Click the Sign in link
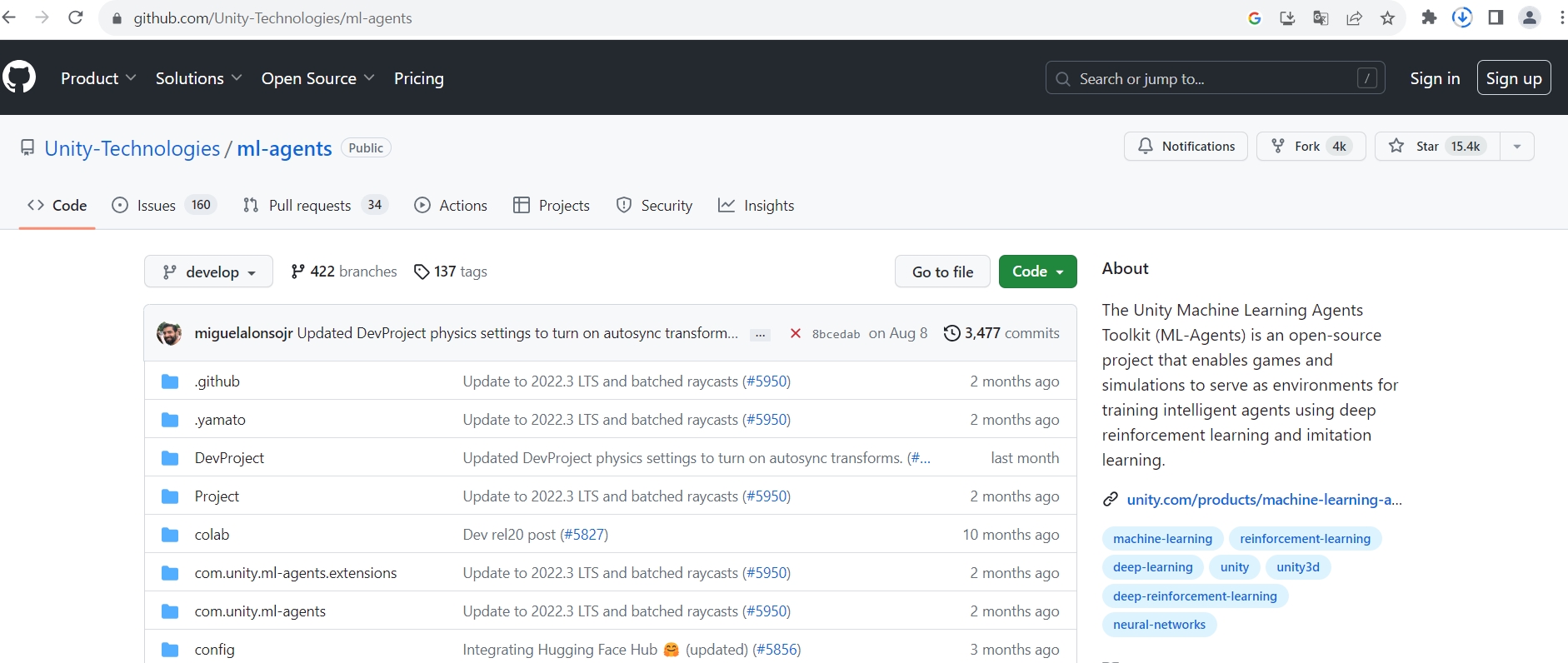 (x=1435, y=78)
